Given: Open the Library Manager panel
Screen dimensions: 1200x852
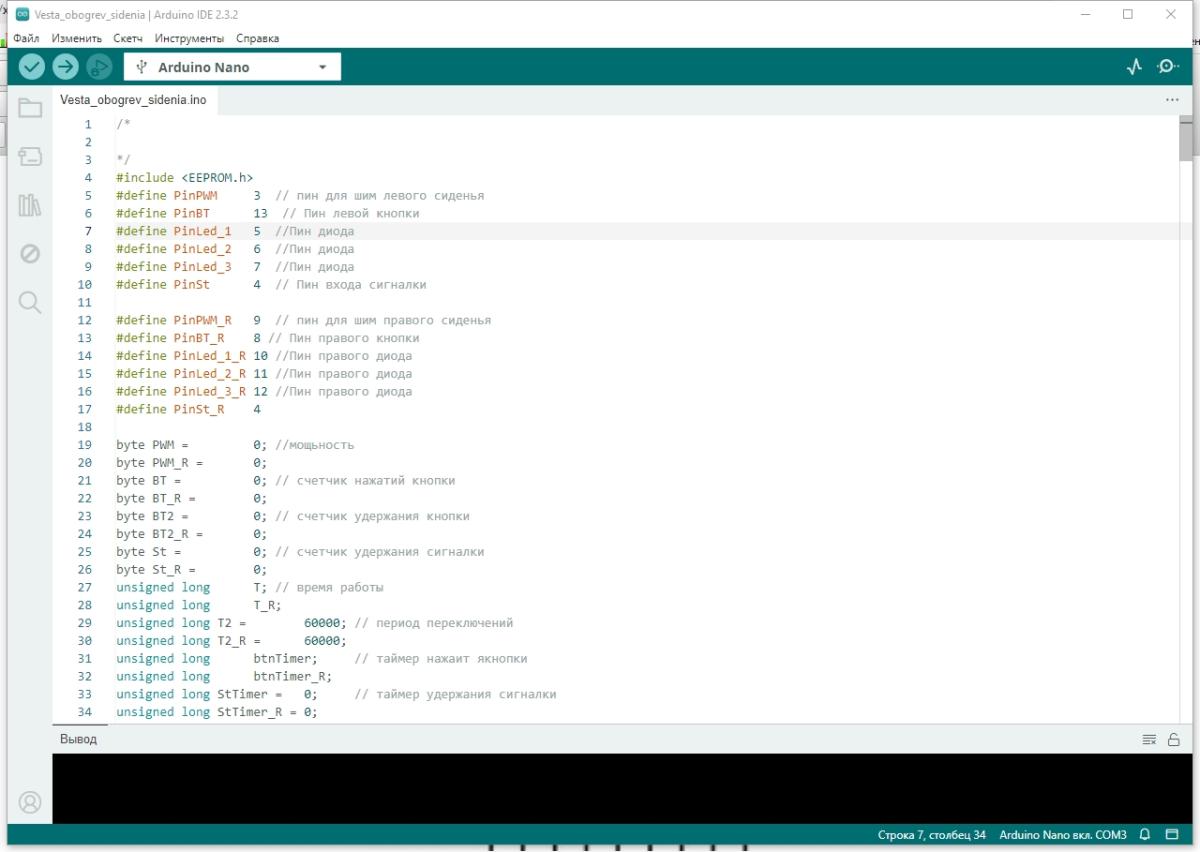Looking at the screenshot, I should [30, 206].
